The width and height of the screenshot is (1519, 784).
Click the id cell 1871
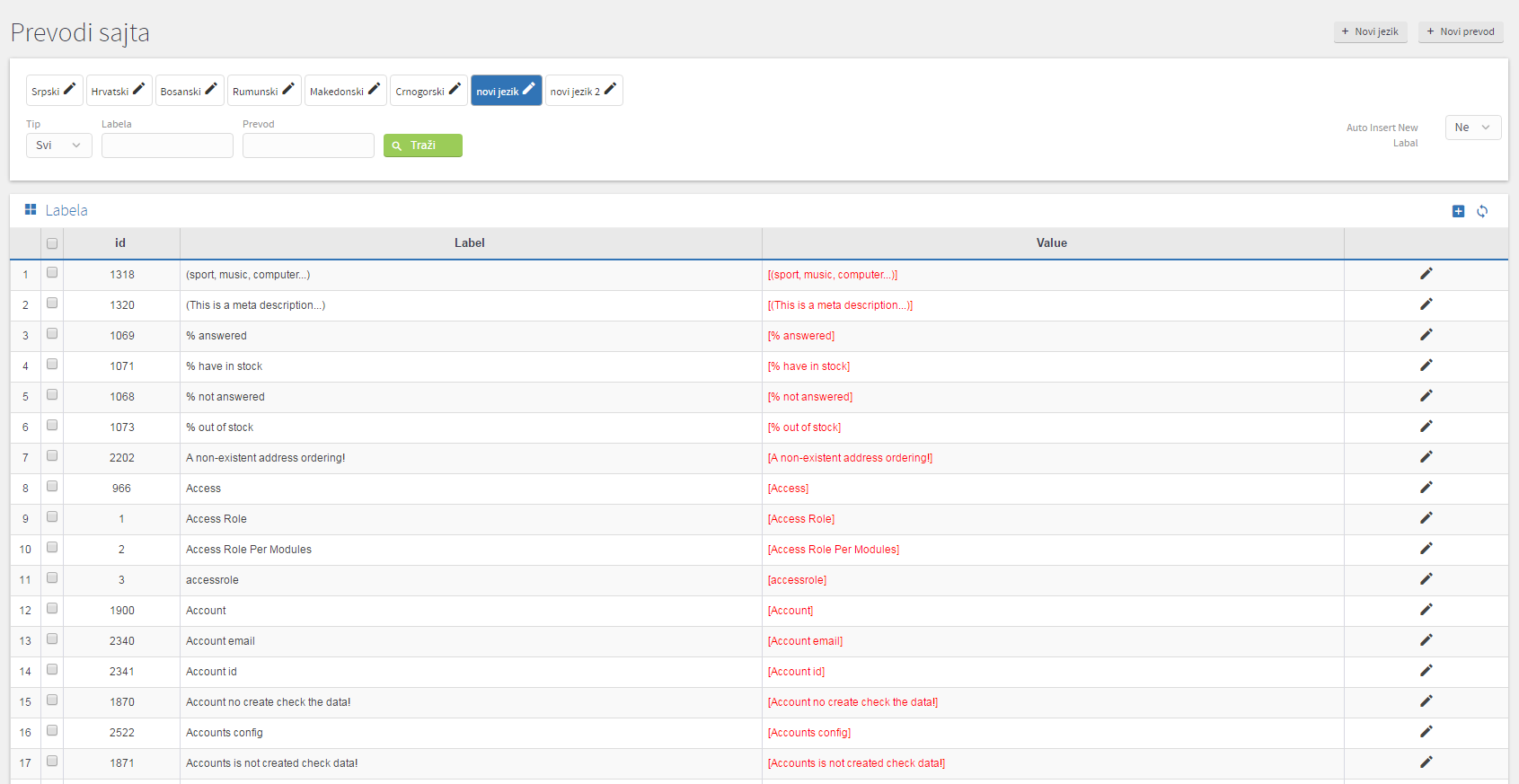pyautogui.click(x=122, y=763)
